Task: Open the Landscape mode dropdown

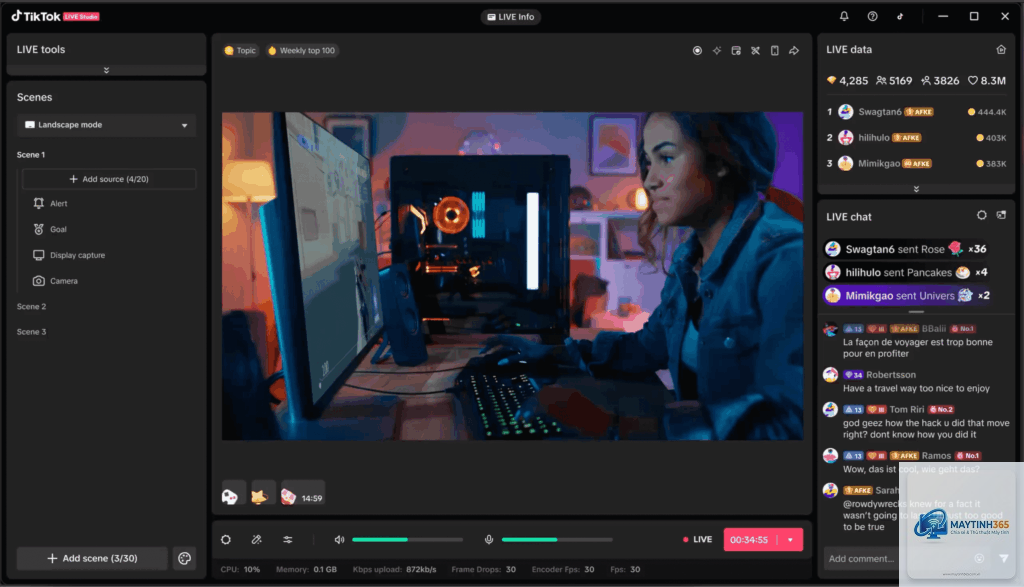Action: coord(106,125)
